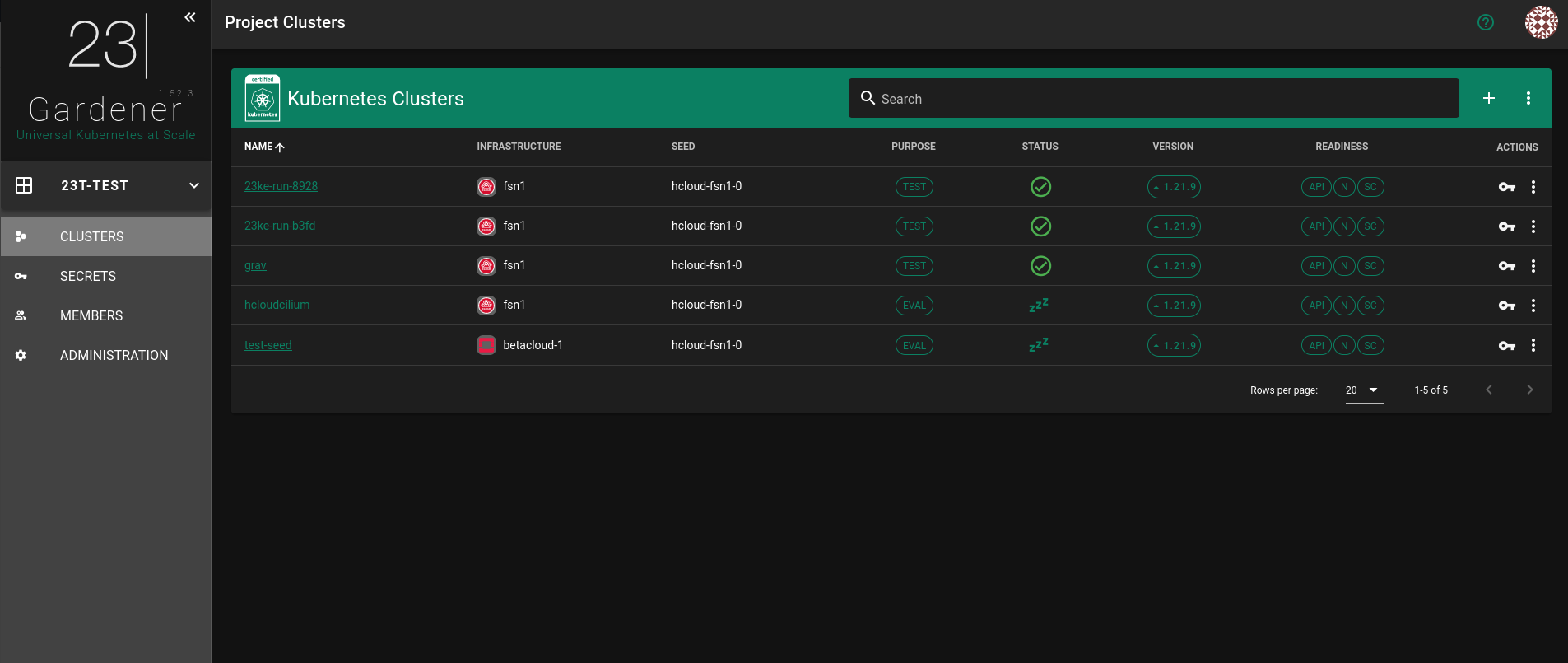Screen dimensions: 1568x663
Task: Show access key for 23ke-run-8928
Action: [1507, 187]
